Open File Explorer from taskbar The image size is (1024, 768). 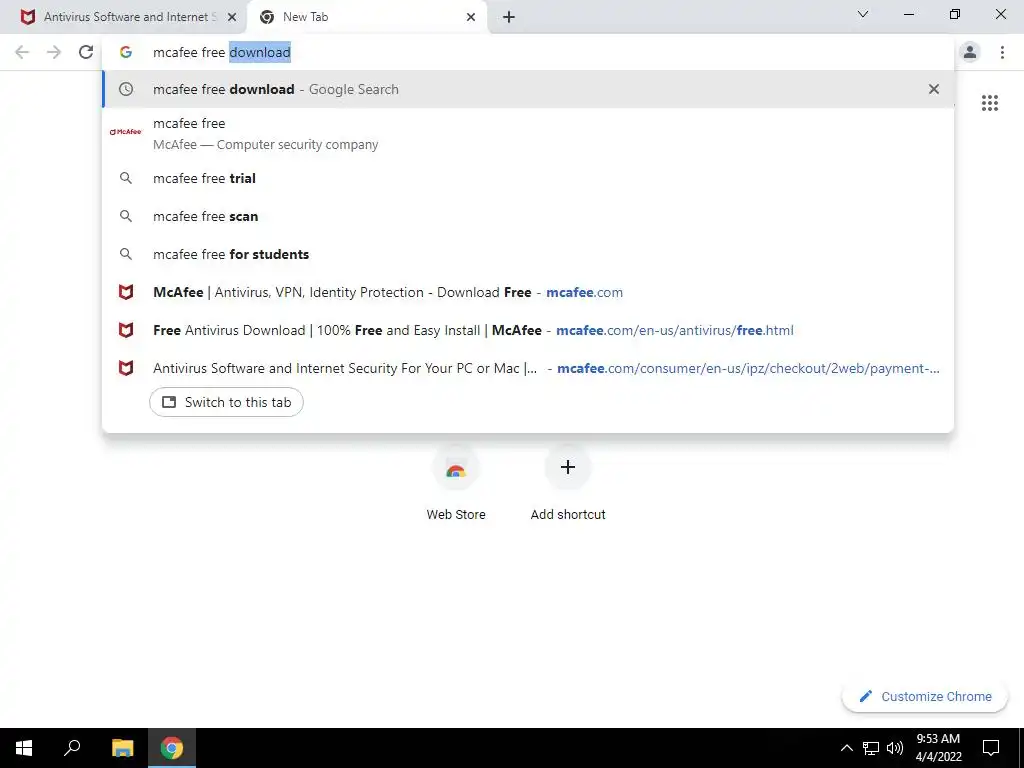click(x=122, y=748)
